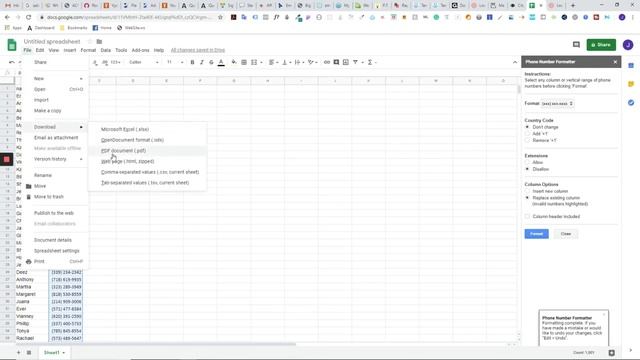Toggle italic formatting in the toolbar
The width and height of the screenshot is (640, 360).
point(202,62)
